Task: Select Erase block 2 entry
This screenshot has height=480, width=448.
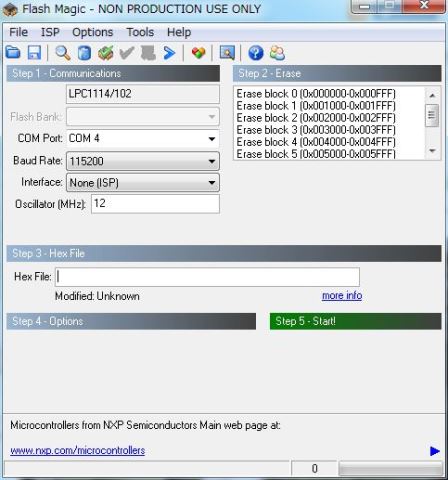Action: point(316,118)
